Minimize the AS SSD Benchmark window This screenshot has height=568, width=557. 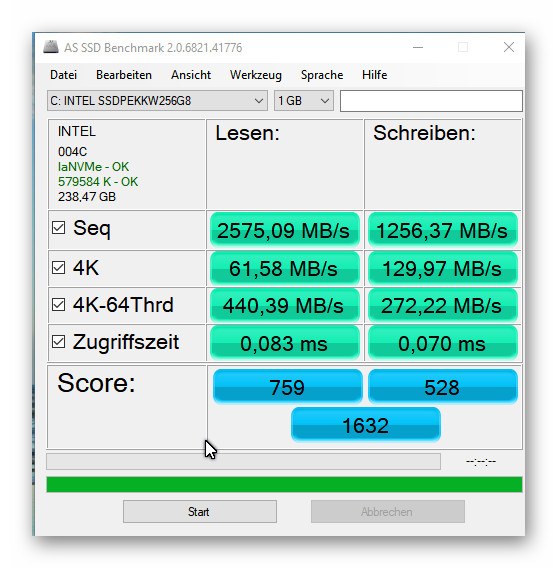pos(418,47)
